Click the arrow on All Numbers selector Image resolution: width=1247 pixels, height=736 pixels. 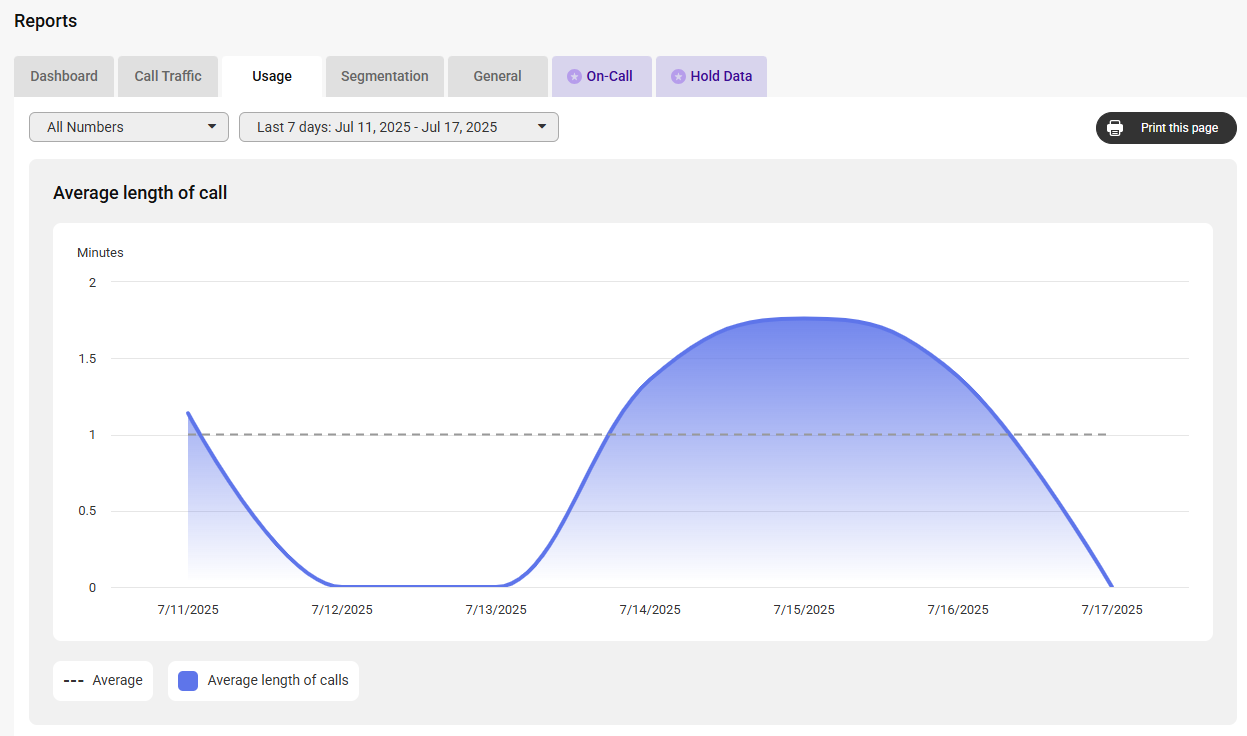(211, 127)
